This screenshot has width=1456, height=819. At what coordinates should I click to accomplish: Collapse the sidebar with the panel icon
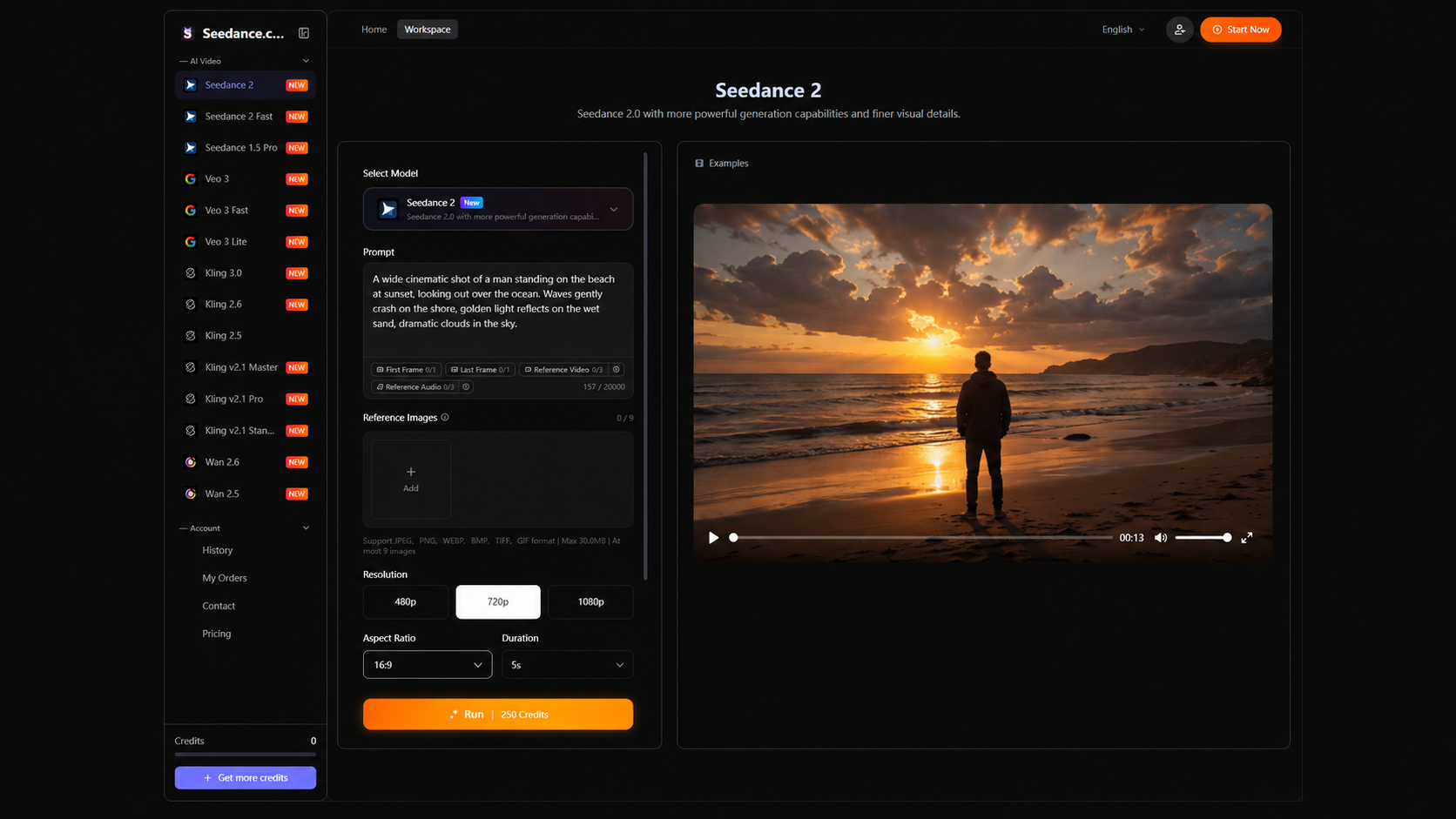coord(304,33)
